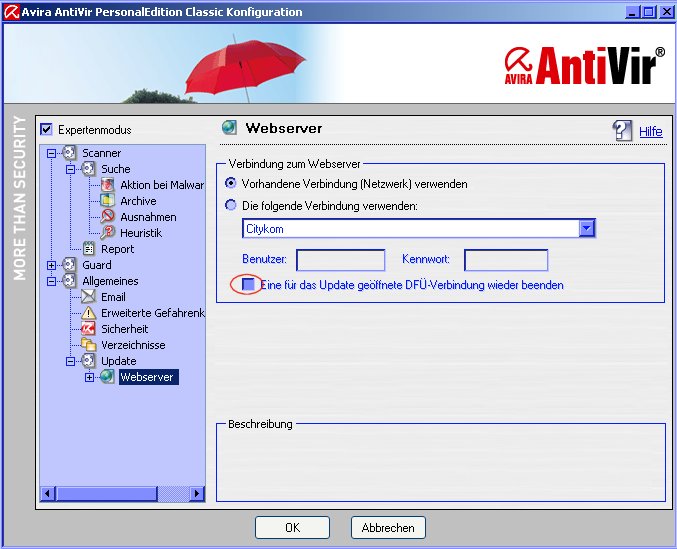Maximize the AntiVir configuration window

tap(648, 12)
